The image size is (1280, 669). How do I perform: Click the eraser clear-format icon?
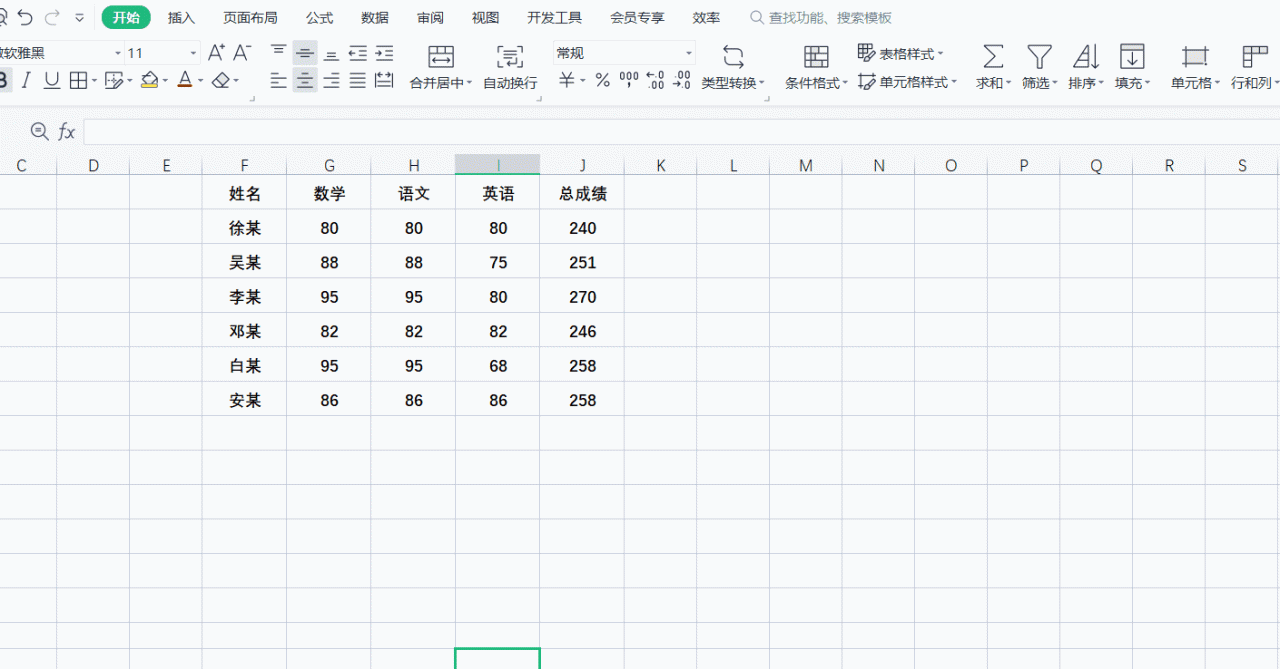pos(221,80)
